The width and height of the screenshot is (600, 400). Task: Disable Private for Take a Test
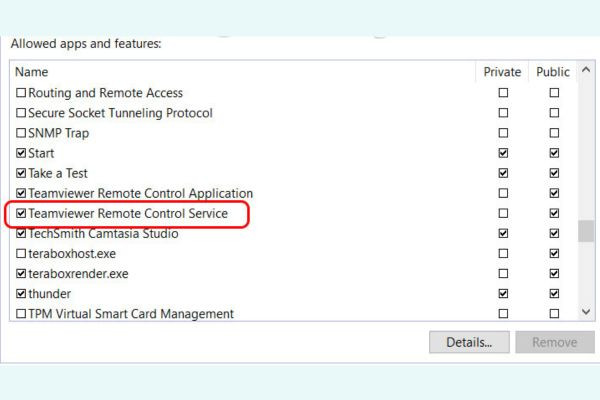(x=503, y=173)
